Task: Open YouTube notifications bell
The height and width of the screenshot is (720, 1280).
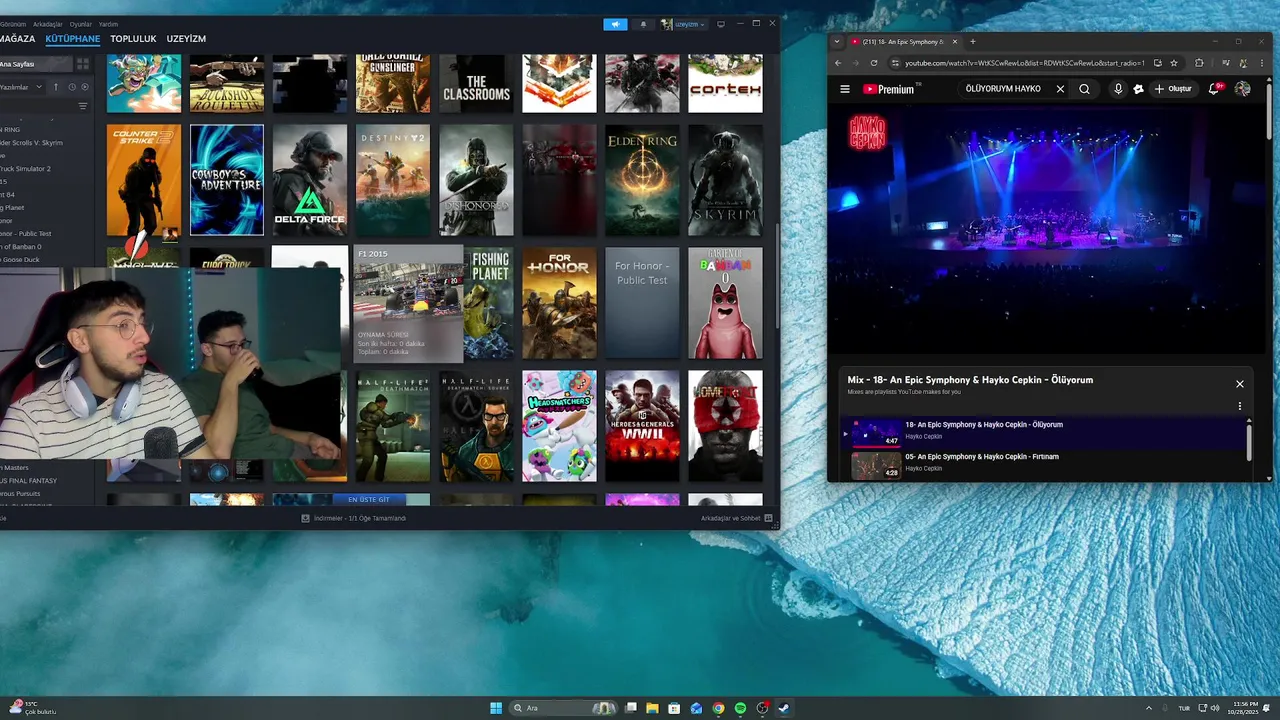Action: 1214,89
